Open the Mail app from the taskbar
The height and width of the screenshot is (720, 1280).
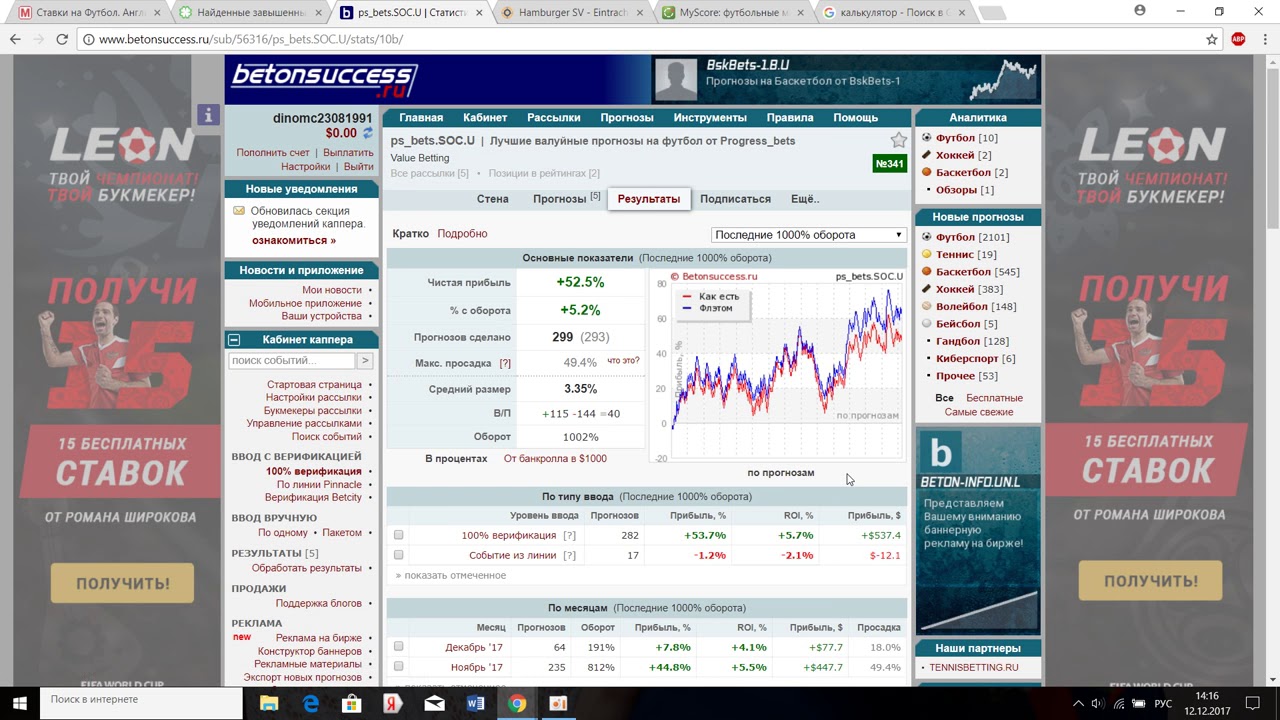434,703
